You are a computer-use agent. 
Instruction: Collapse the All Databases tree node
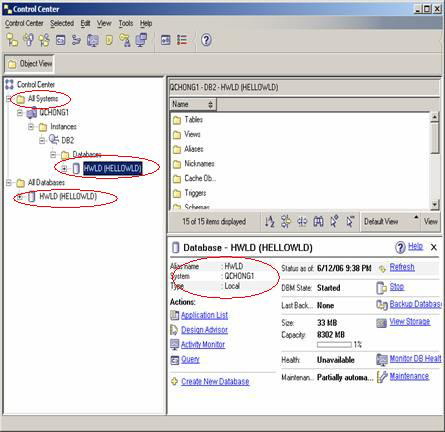click(9, 182)
